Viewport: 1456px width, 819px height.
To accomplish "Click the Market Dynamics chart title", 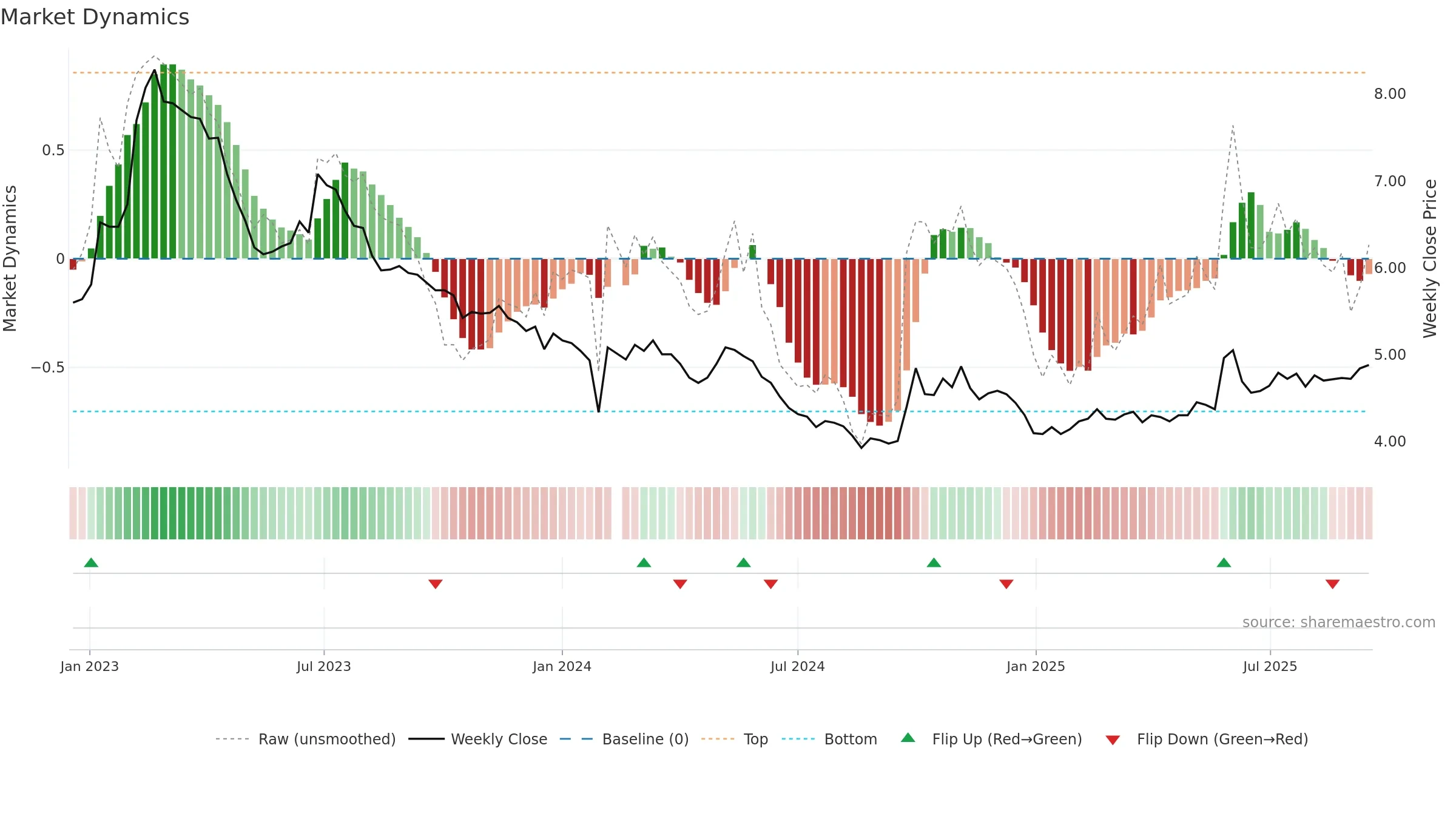I will coord(95,17).
